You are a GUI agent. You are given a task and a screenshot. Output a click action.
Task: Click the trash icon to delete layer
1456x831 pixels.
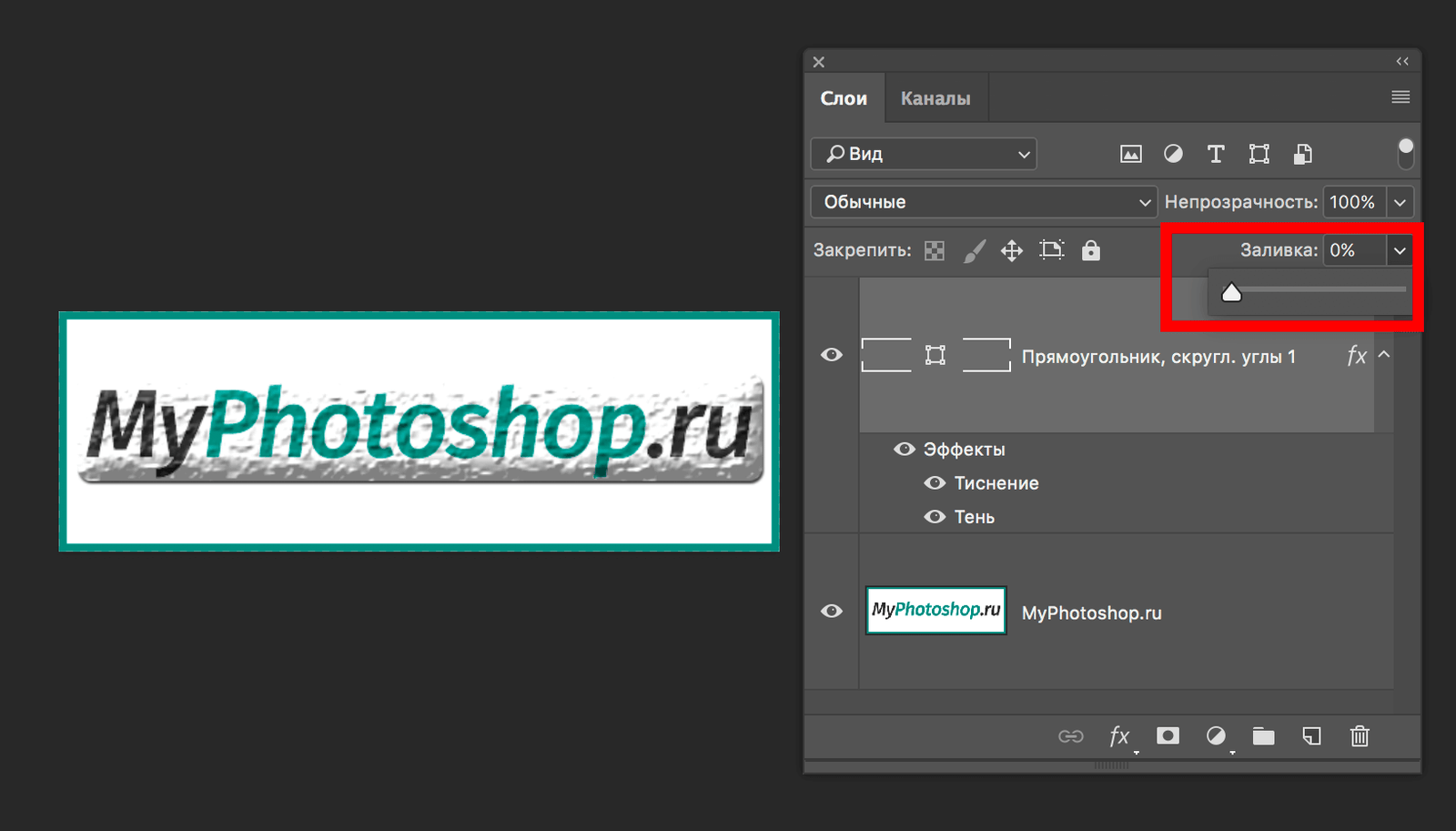point(1360,737)
